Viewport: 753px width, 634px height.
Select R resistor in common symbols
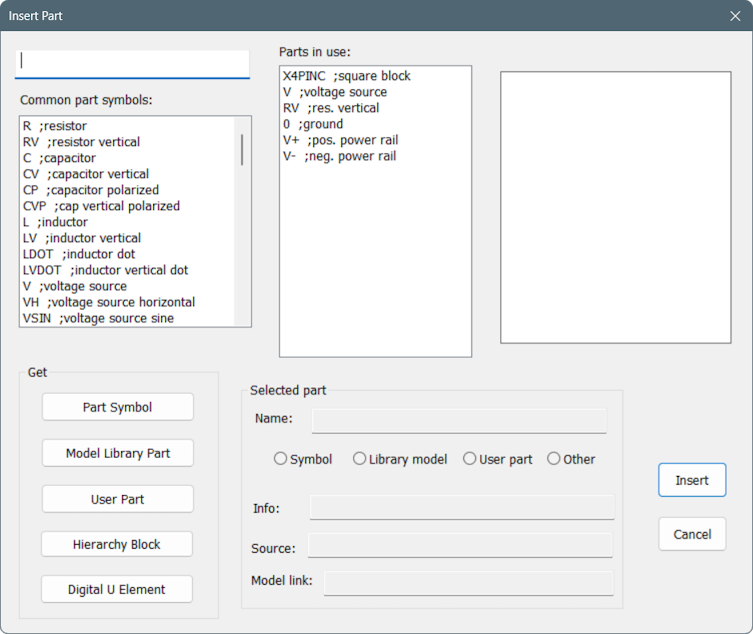point(128,126)
